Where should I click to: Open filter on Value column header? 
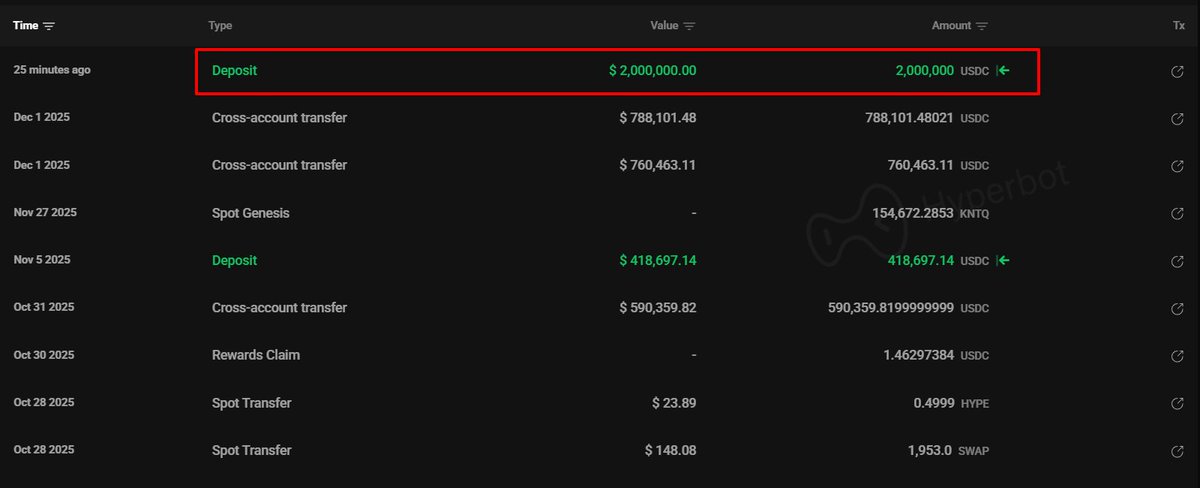point(689,26)
